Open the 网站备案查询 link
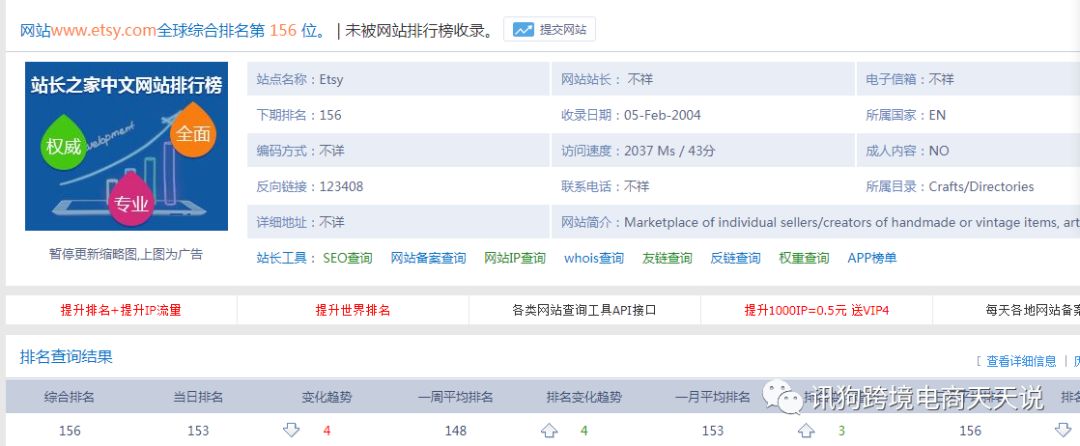 point(428,258)
